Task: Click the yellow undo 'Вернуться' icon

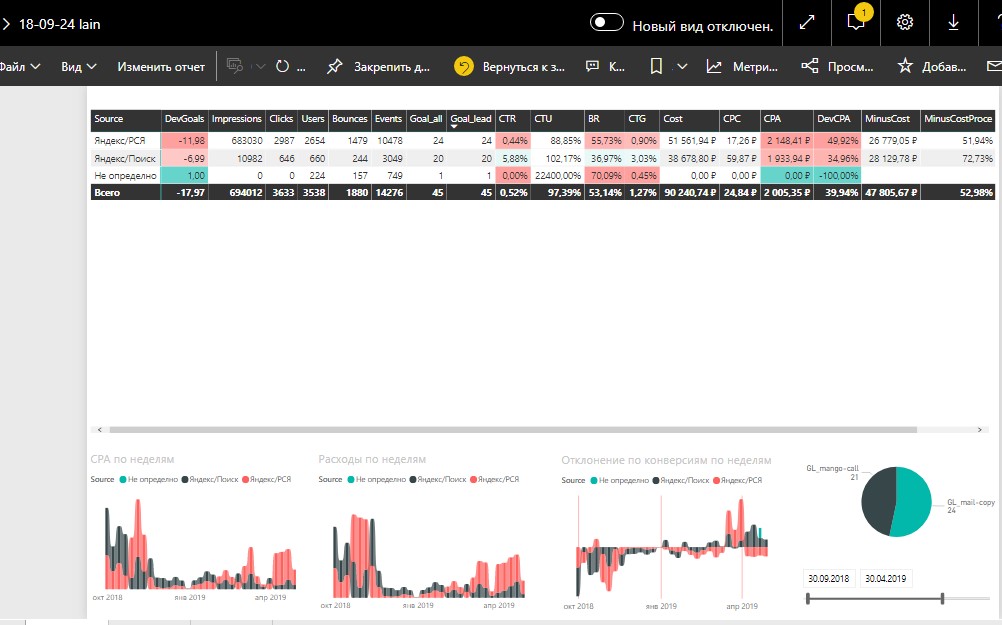Action: coord(464,66)
